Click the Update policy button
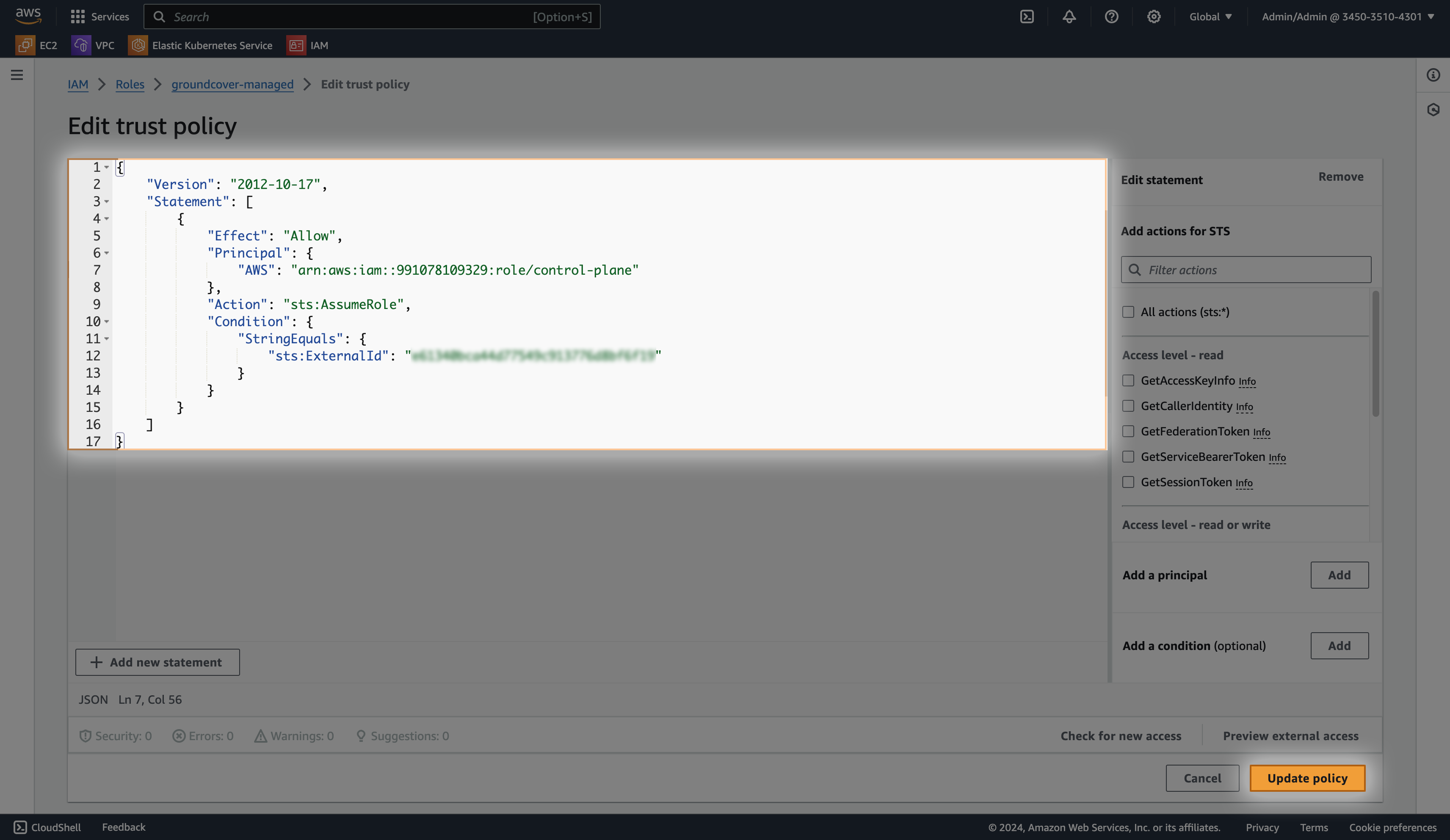The width and height of the screenshot is (1450, 840). [x=1307, y=778]
